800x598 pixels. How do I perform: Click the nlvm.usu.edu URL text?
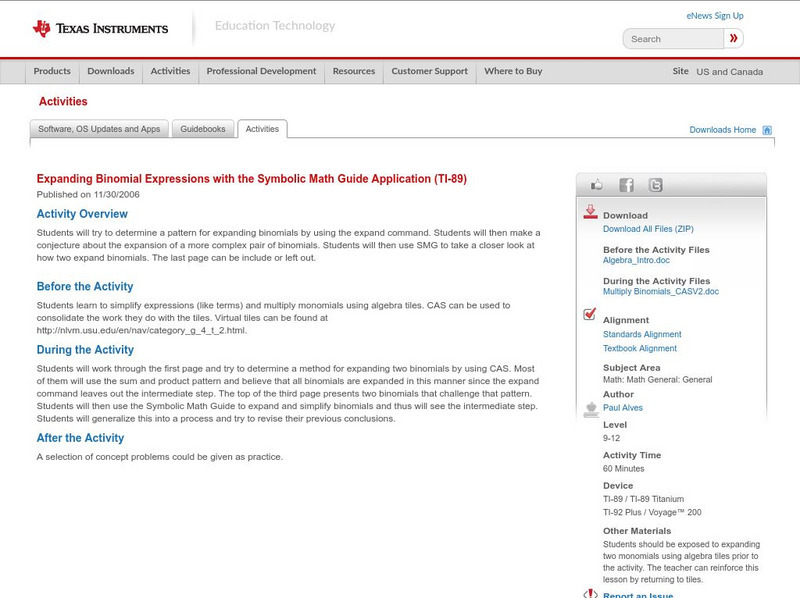(142, 331)
